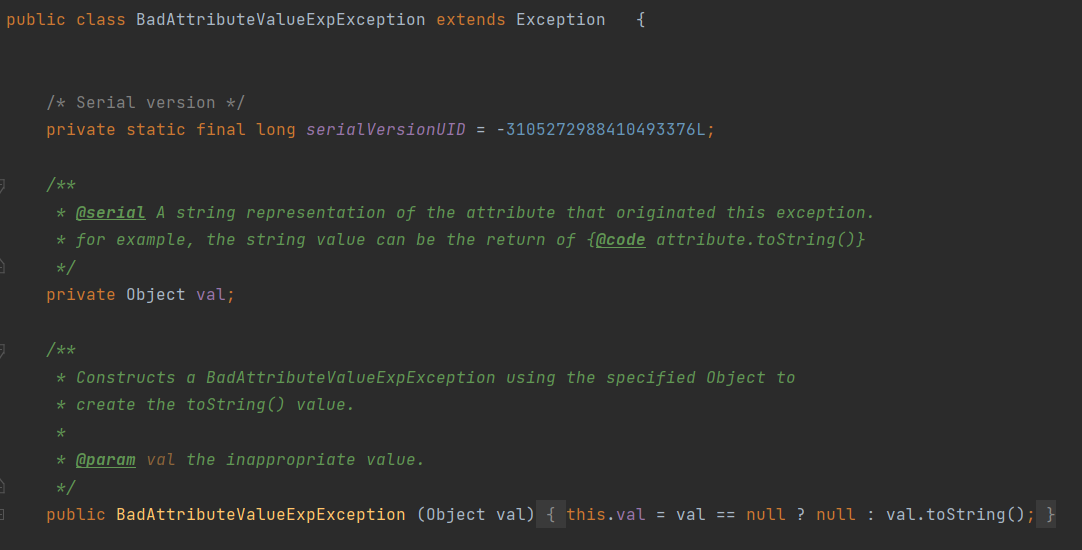The image size is (1082, 550).
Task: Place the cursor on serialVersionUID field name
Action: pyautogui.click(x=385, y=130)
